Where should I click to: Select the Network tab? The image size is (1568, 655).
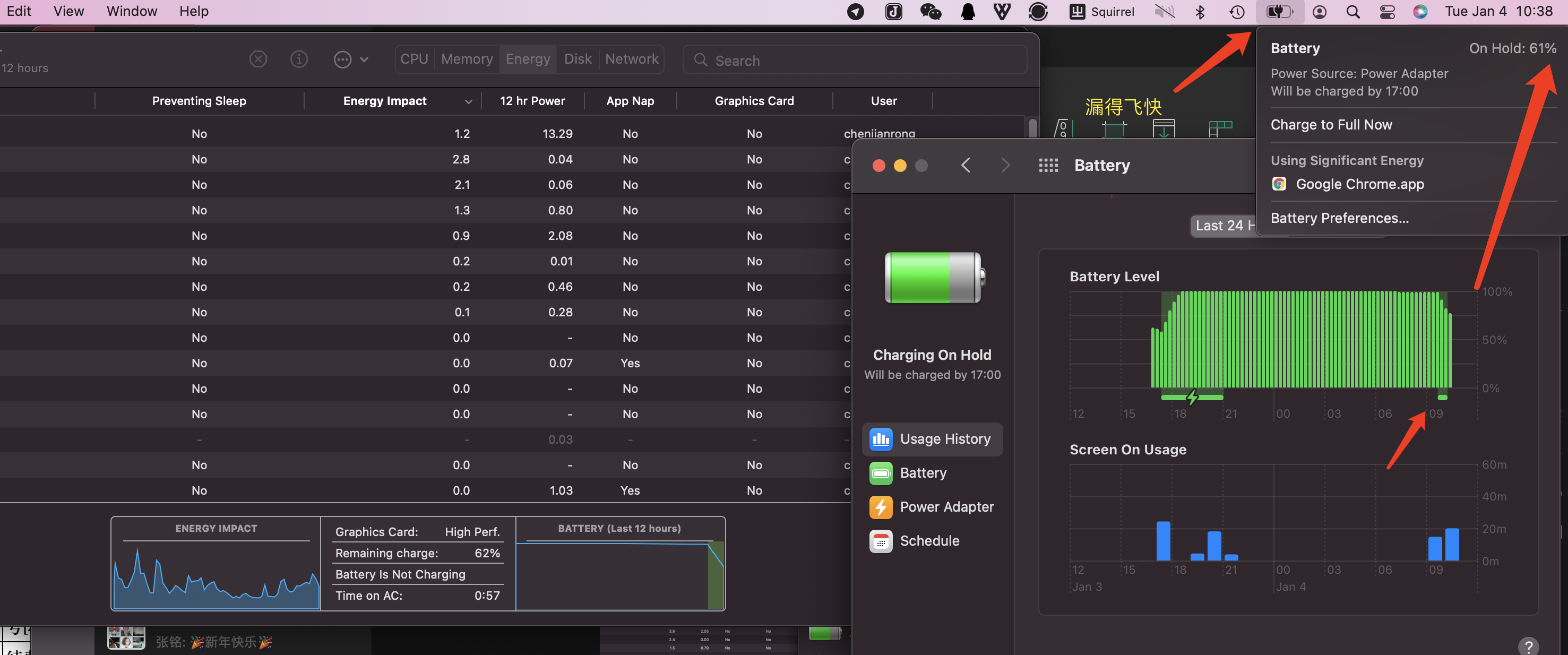click(x=631, y=59)
